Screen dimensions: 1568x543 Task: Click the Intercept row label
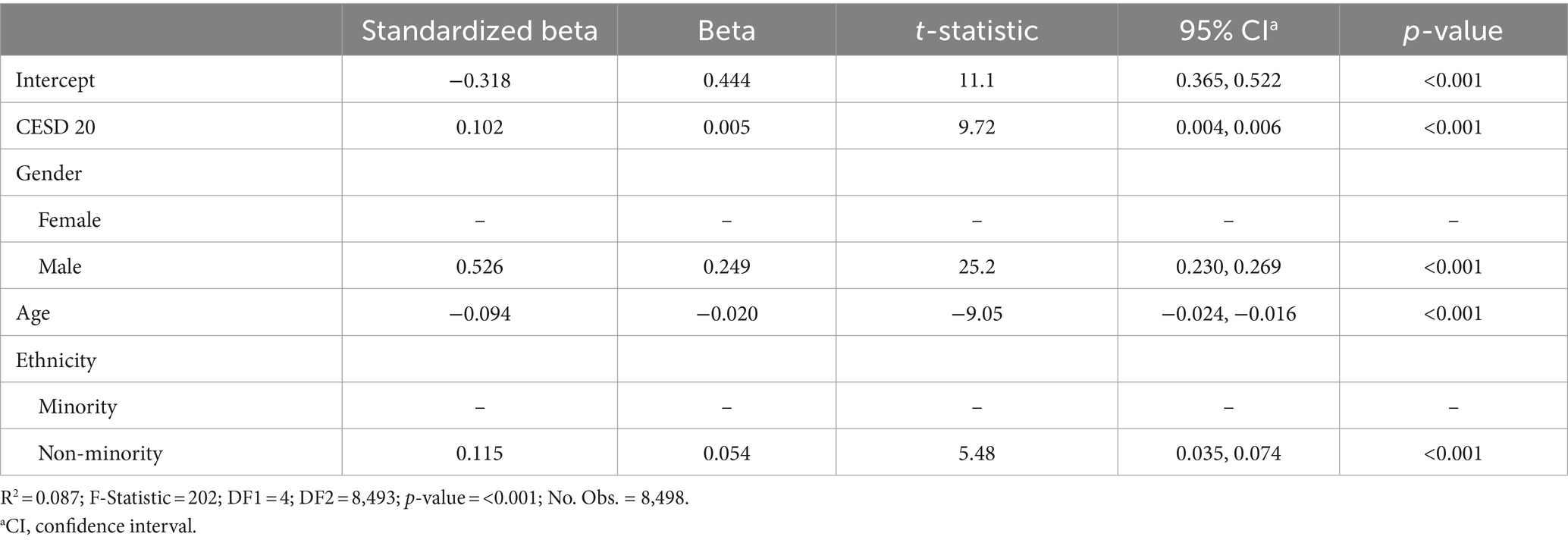click(x=55, y=80)
